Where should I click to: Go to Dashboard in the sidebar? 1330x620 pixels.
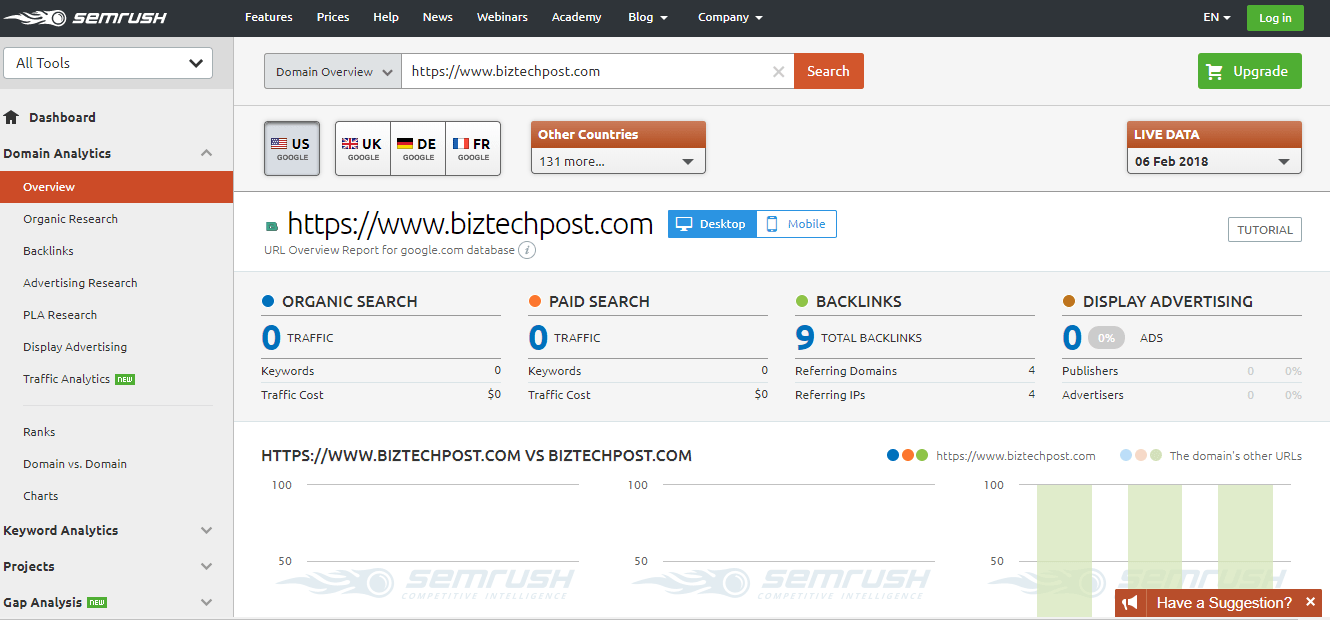click(x=62, y=117)
